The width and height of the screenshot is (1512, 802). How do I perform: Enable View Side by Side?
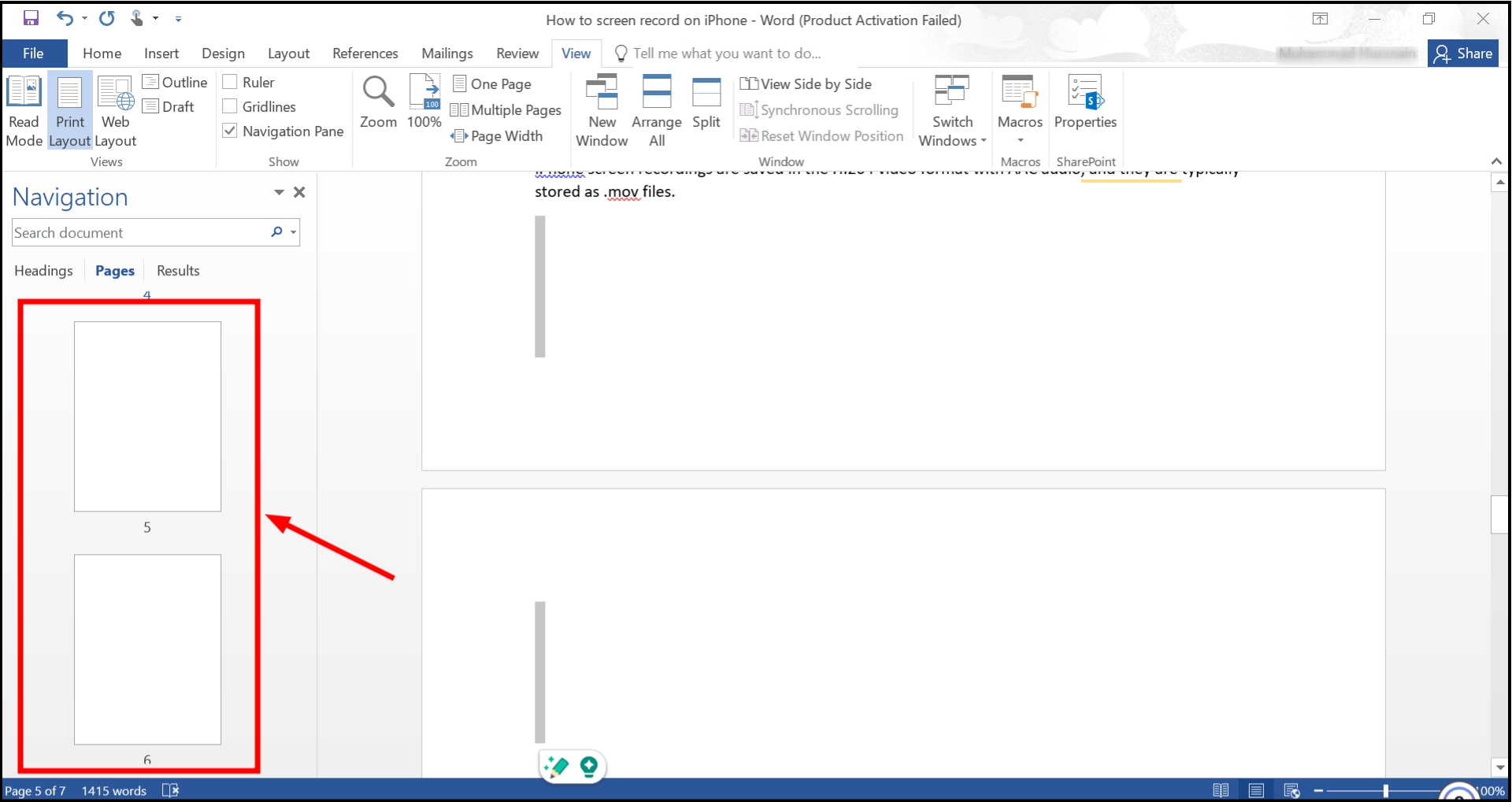pyautogui.click(x=806, y=83)
